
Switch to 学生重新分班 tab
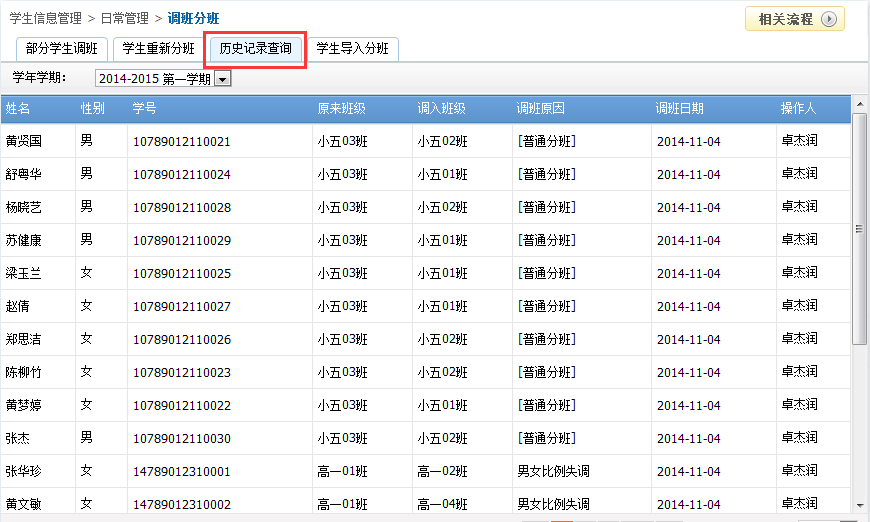(159, 49)
